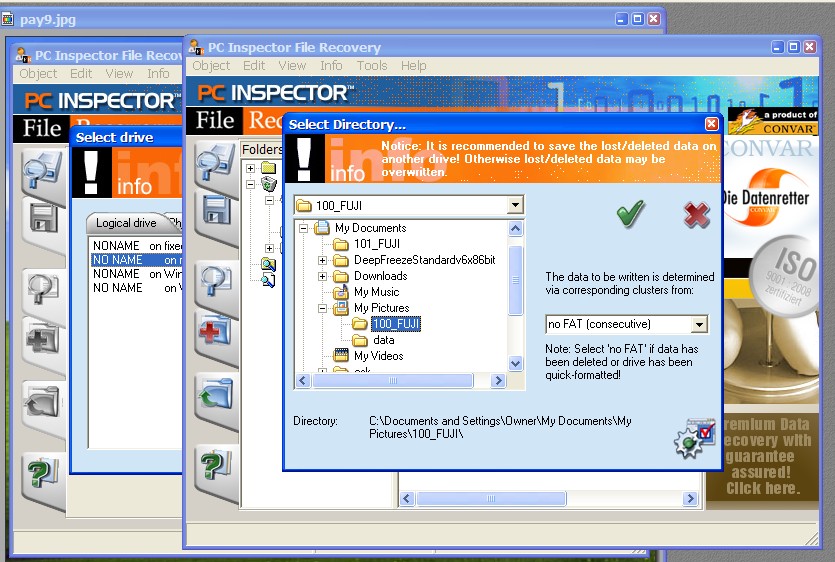Screen dimensions: 835x562
Task: Collapse the My Documents tree node
Action: pyautogui.click(x=303, y=228)
